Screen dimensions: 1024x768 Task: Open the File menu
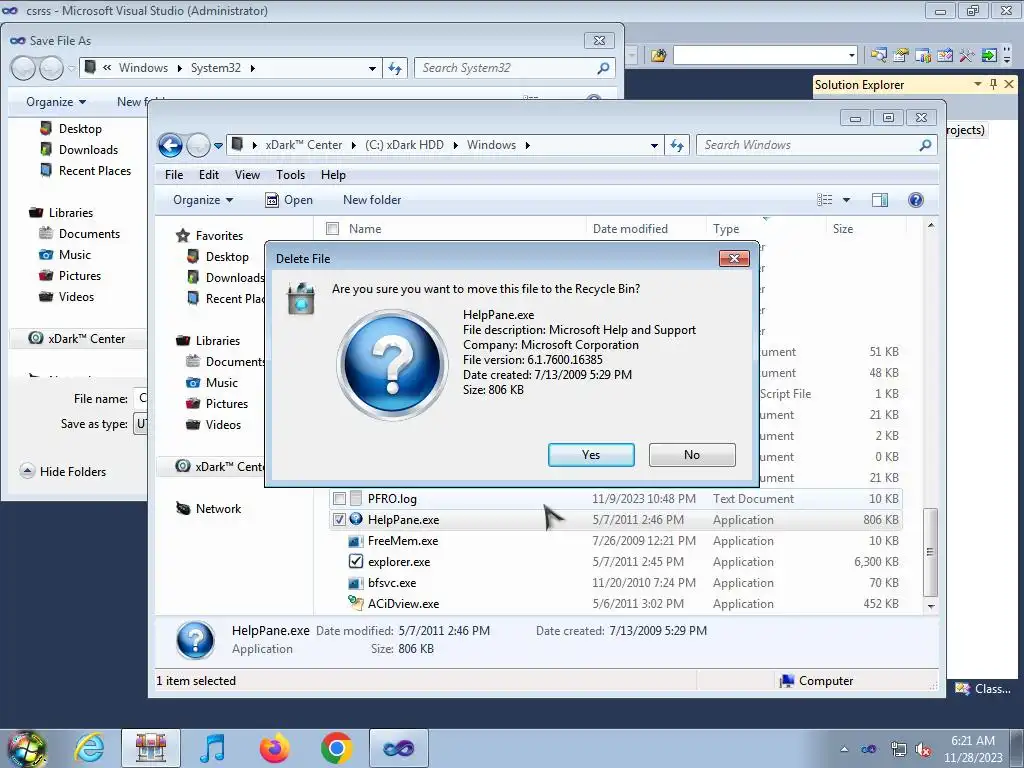tap(174, 175)
